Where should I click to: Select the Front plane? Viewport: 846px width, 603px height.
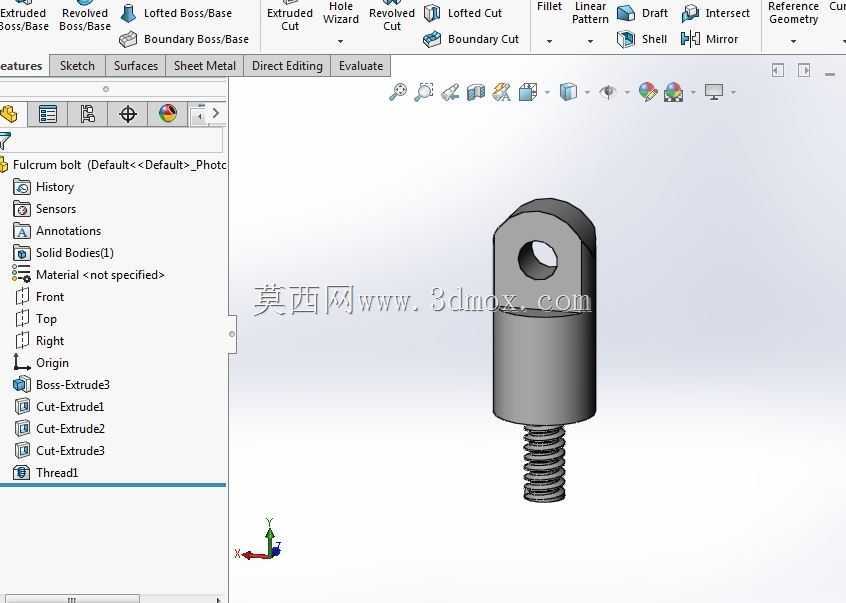click(39, 297)
